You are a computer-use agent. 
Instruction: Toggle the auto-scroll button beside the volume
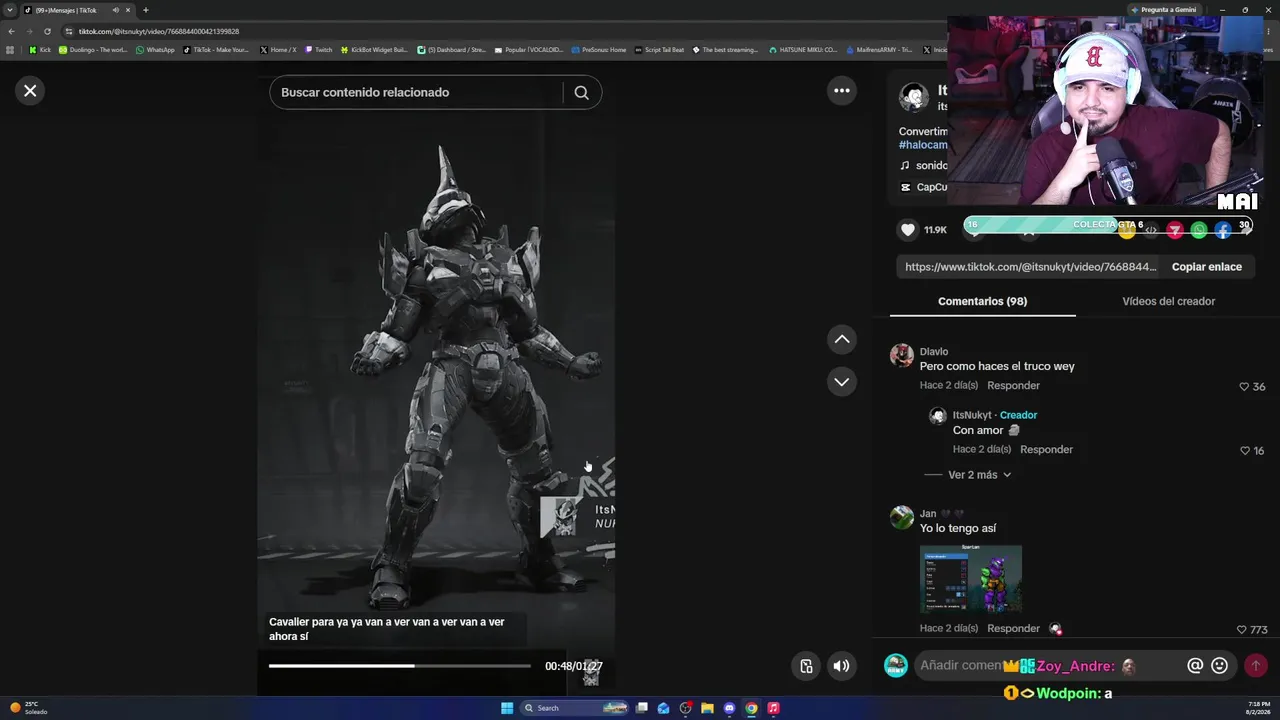806,666
